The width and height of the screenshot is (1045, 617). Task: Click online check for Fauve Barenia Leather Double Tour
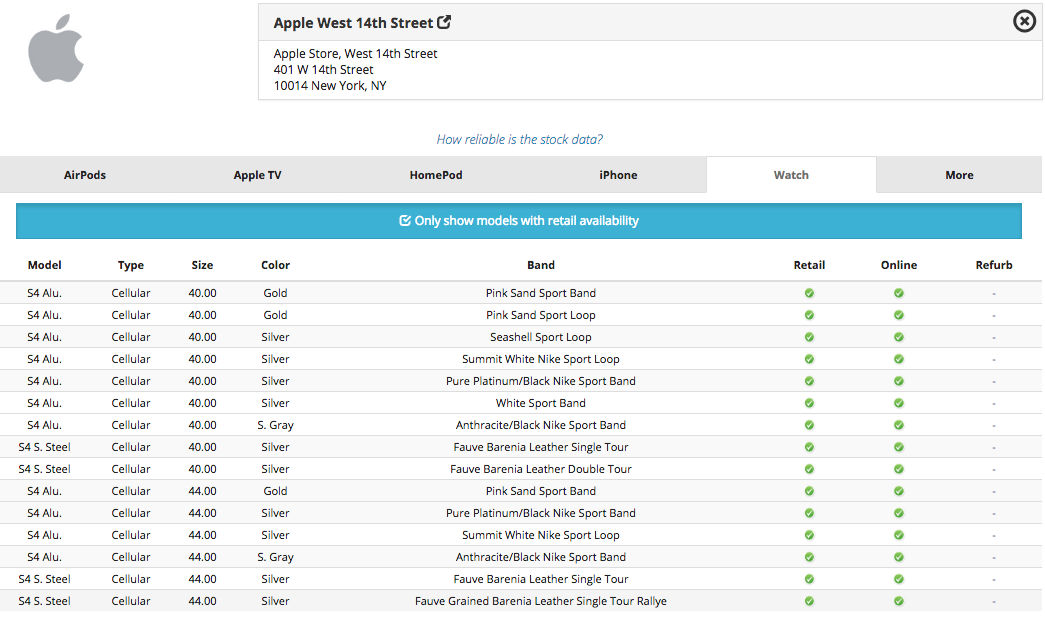coord(898,469)
